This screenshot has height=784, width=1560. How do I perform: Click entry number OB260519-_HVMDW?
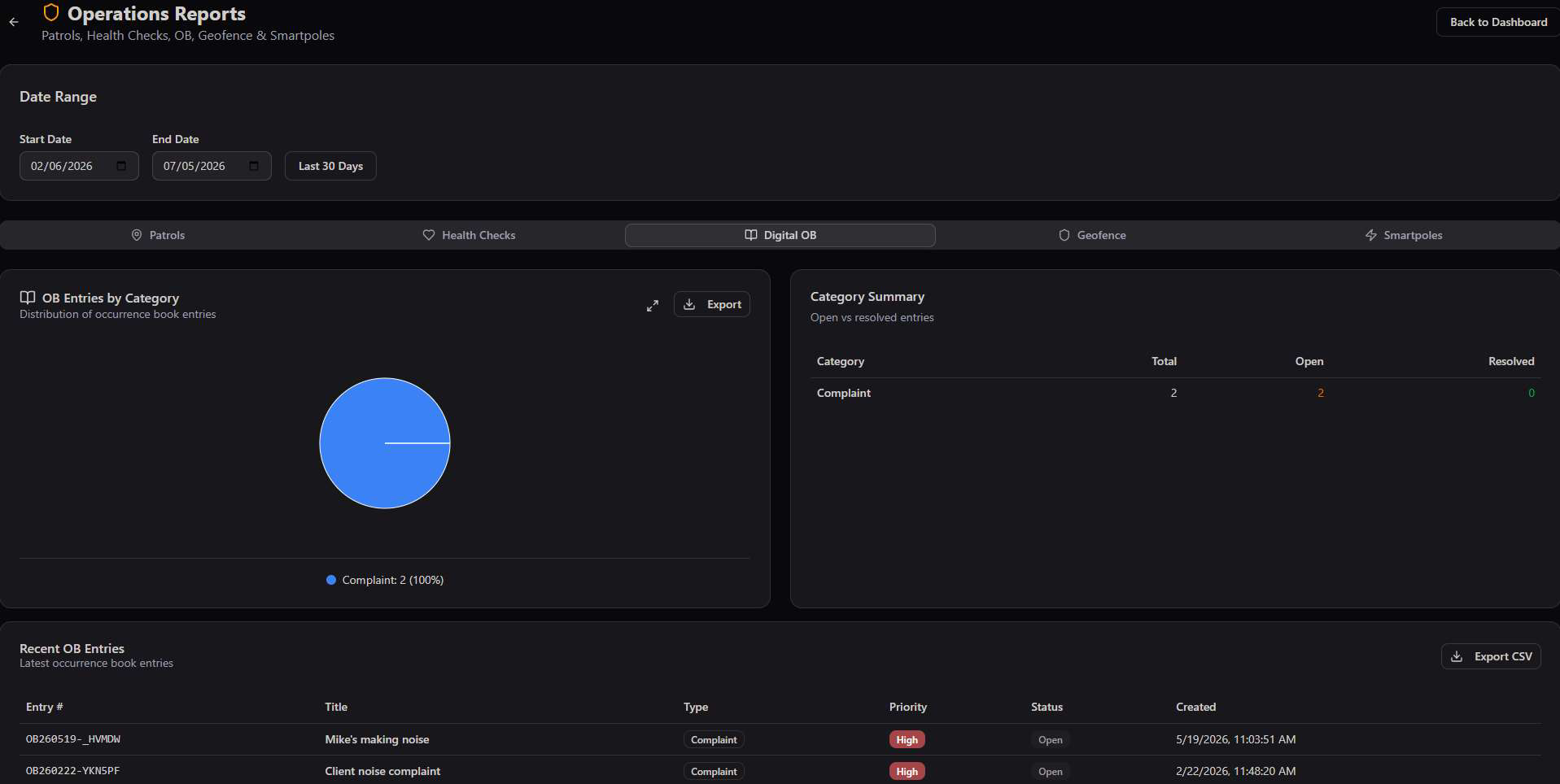(73, 739)
